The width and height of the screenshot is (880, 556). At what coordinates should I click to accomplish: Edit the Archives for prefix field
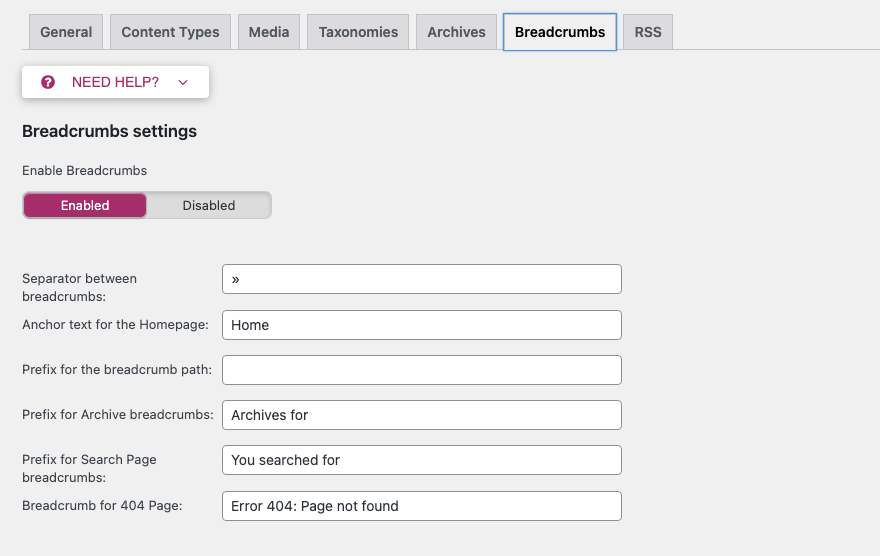click(421, 415)
